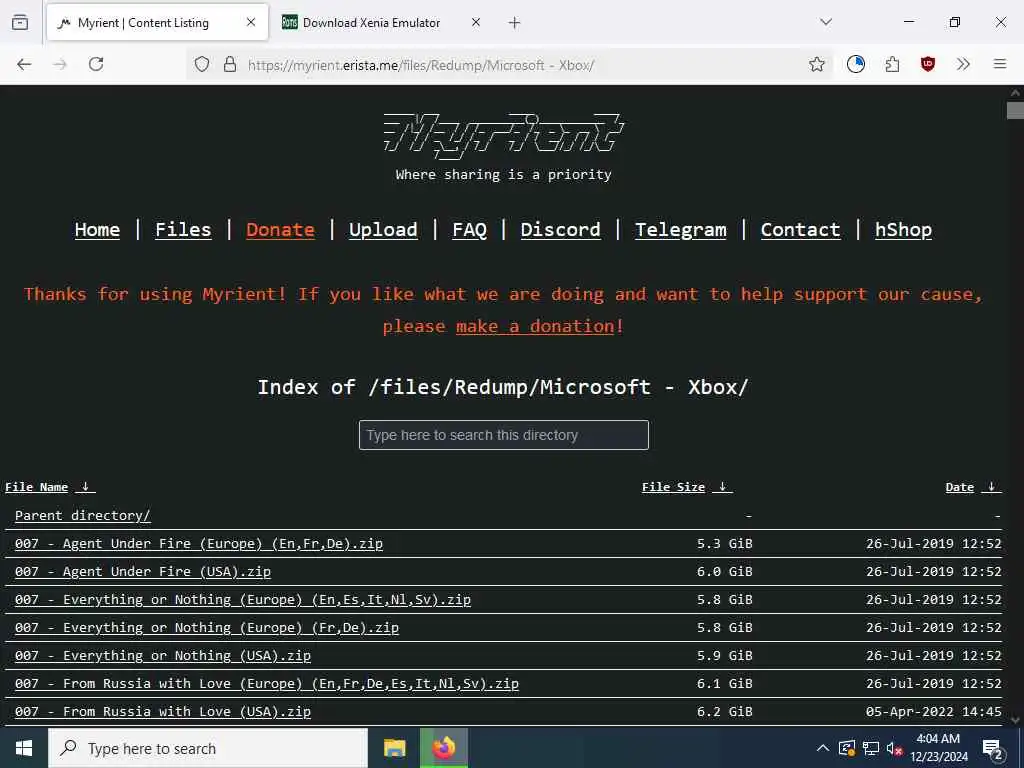Open the Contact link
Viewport: 1024px width, 768px height.
coord(801,230)
